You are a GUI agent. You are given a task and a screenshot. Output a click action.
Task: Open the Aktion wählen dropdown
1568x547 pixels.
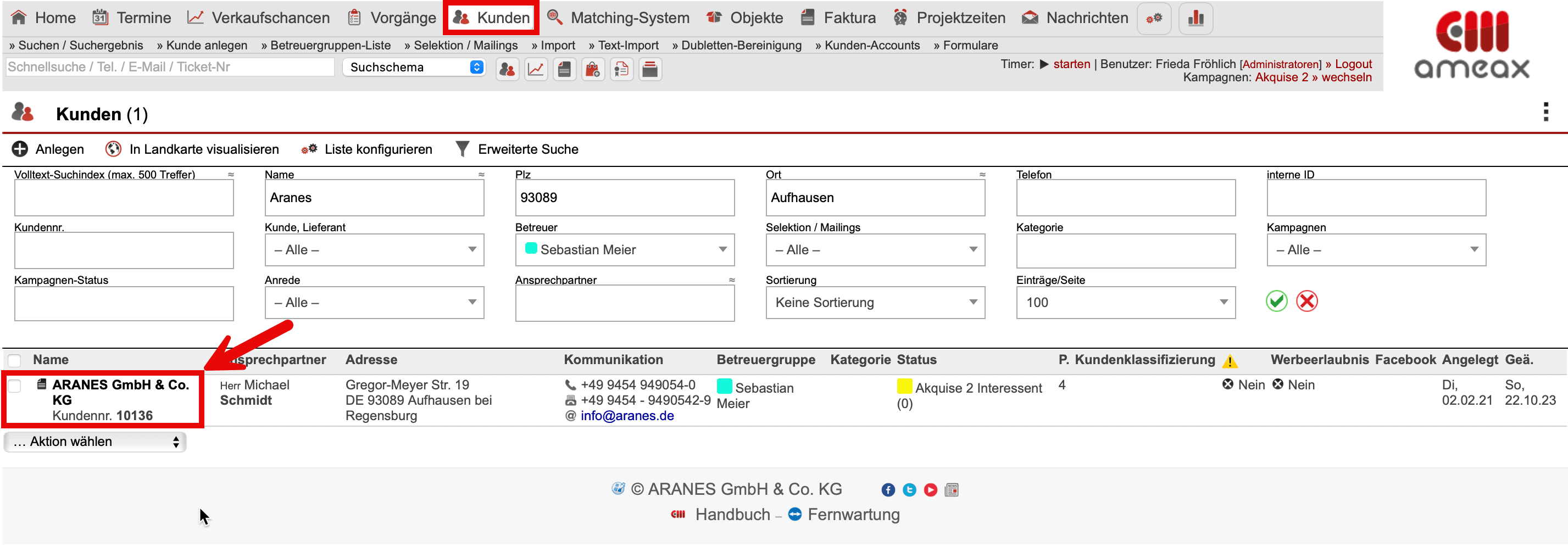[96, 442]
